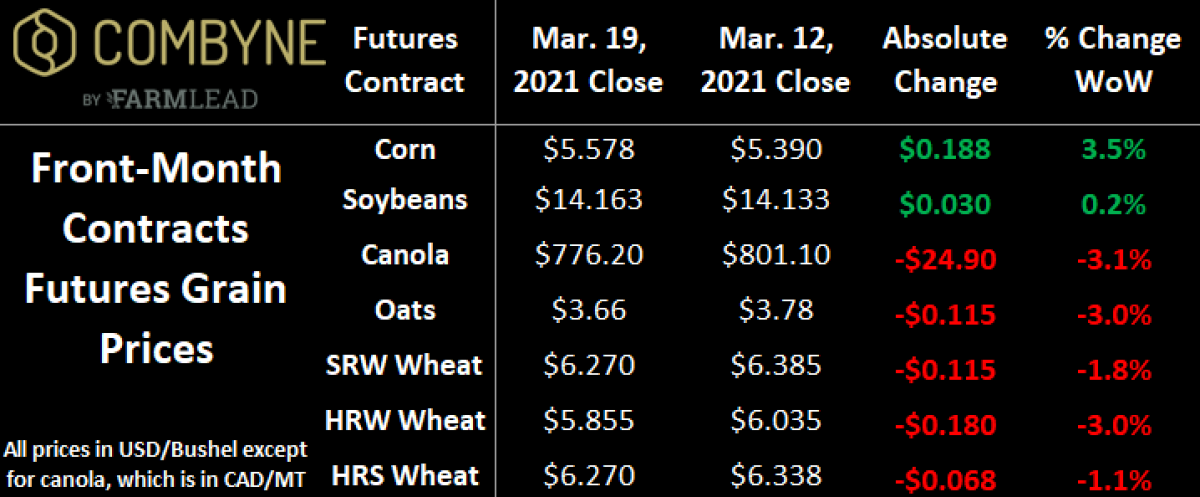The height and width of the screenshot is (497, 1200).
Task: Click the Front-Month Contracts Futures Grain Prices title
Action: click(155, 258)
